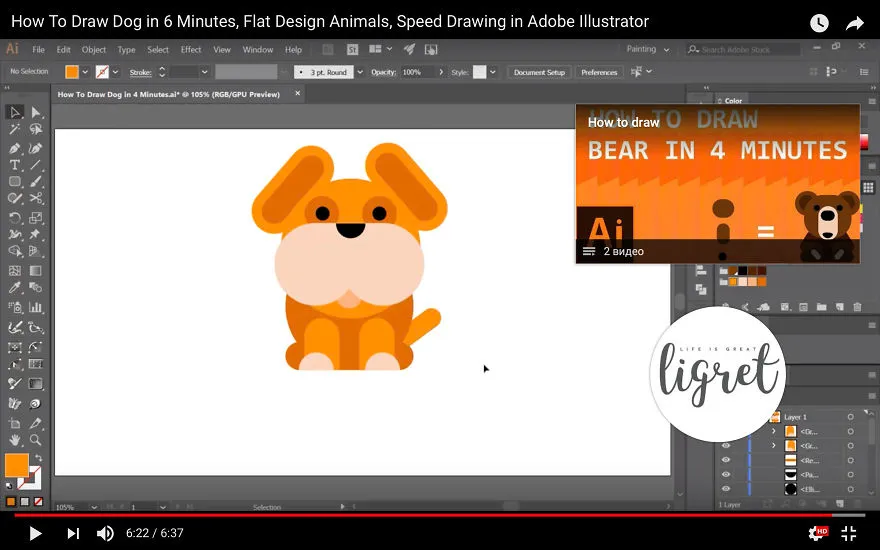Image resolution: width=880 pixels, height=550 pixels.
Task: Expand the second <Gr... group in Layers
Action: [774, 446]
